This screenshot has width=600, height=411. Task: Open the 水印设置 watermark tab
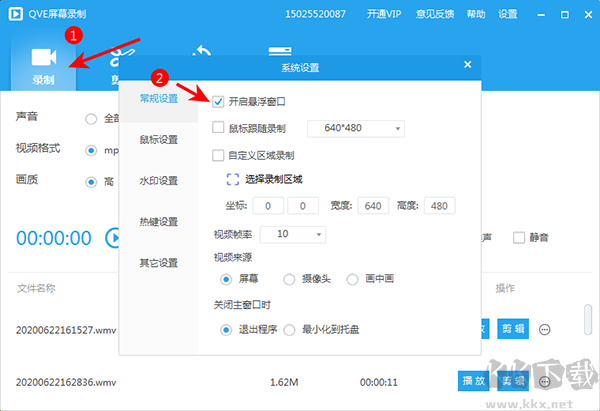[158, 181]
